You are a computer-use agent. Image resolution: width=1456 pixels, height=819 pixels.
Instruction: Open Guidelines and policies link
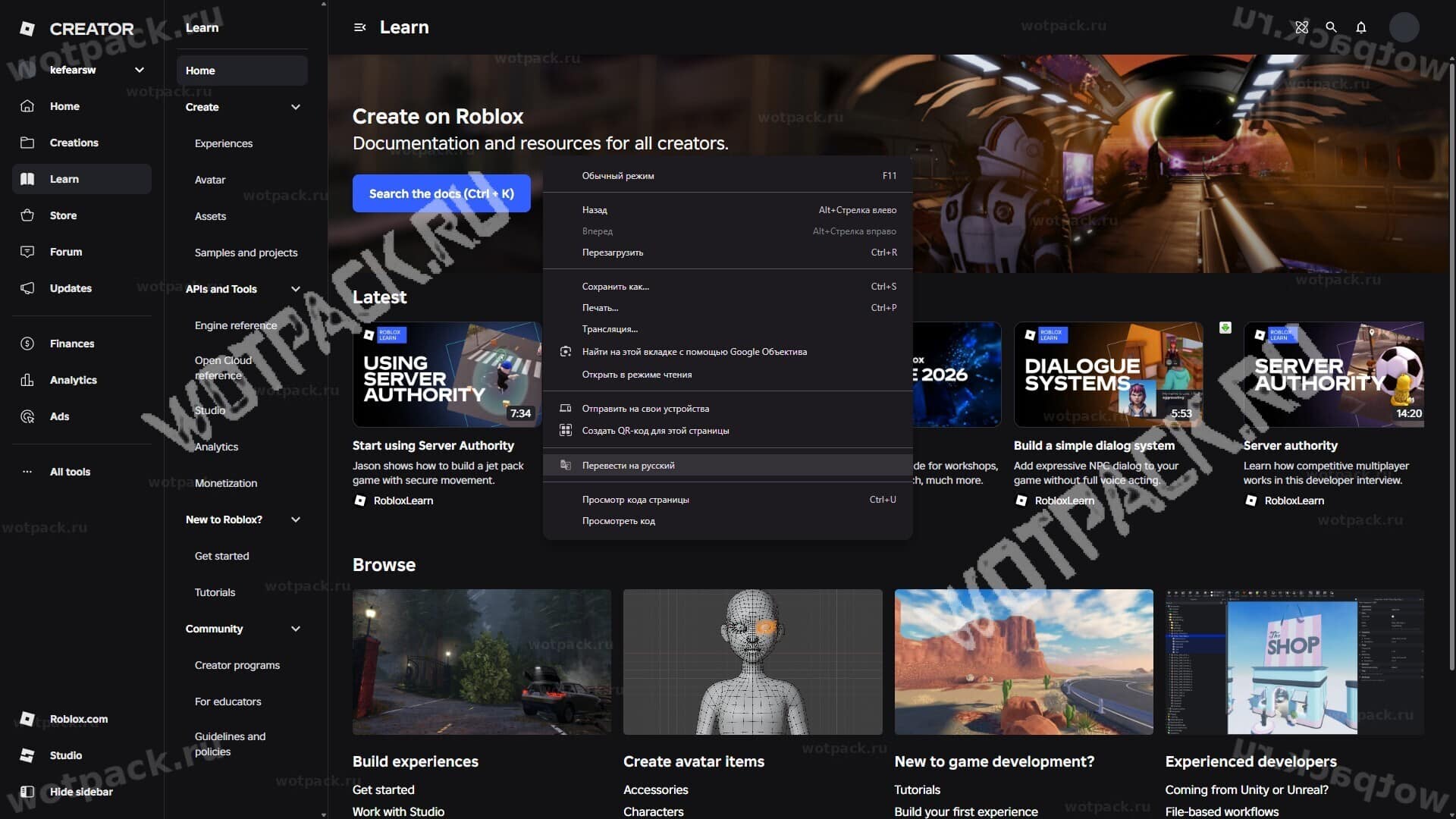231,744
